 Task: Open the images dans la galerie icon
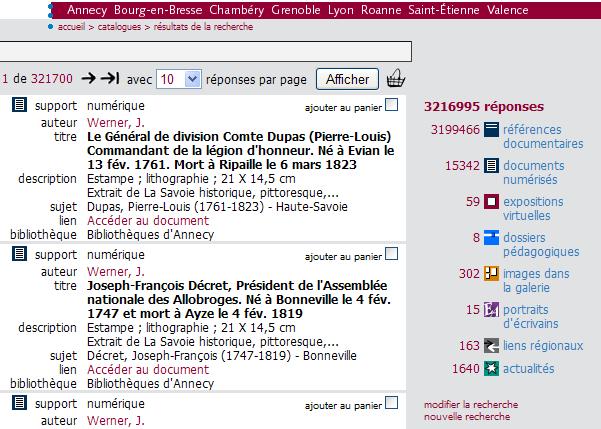(x=491, y=273)
